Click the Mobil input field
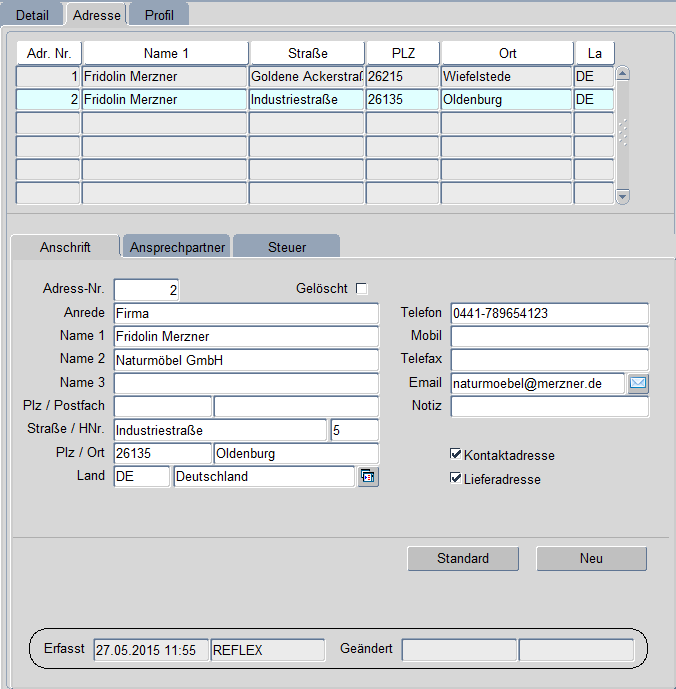Screen dimensions: 676x689 (x=549, y=337)
